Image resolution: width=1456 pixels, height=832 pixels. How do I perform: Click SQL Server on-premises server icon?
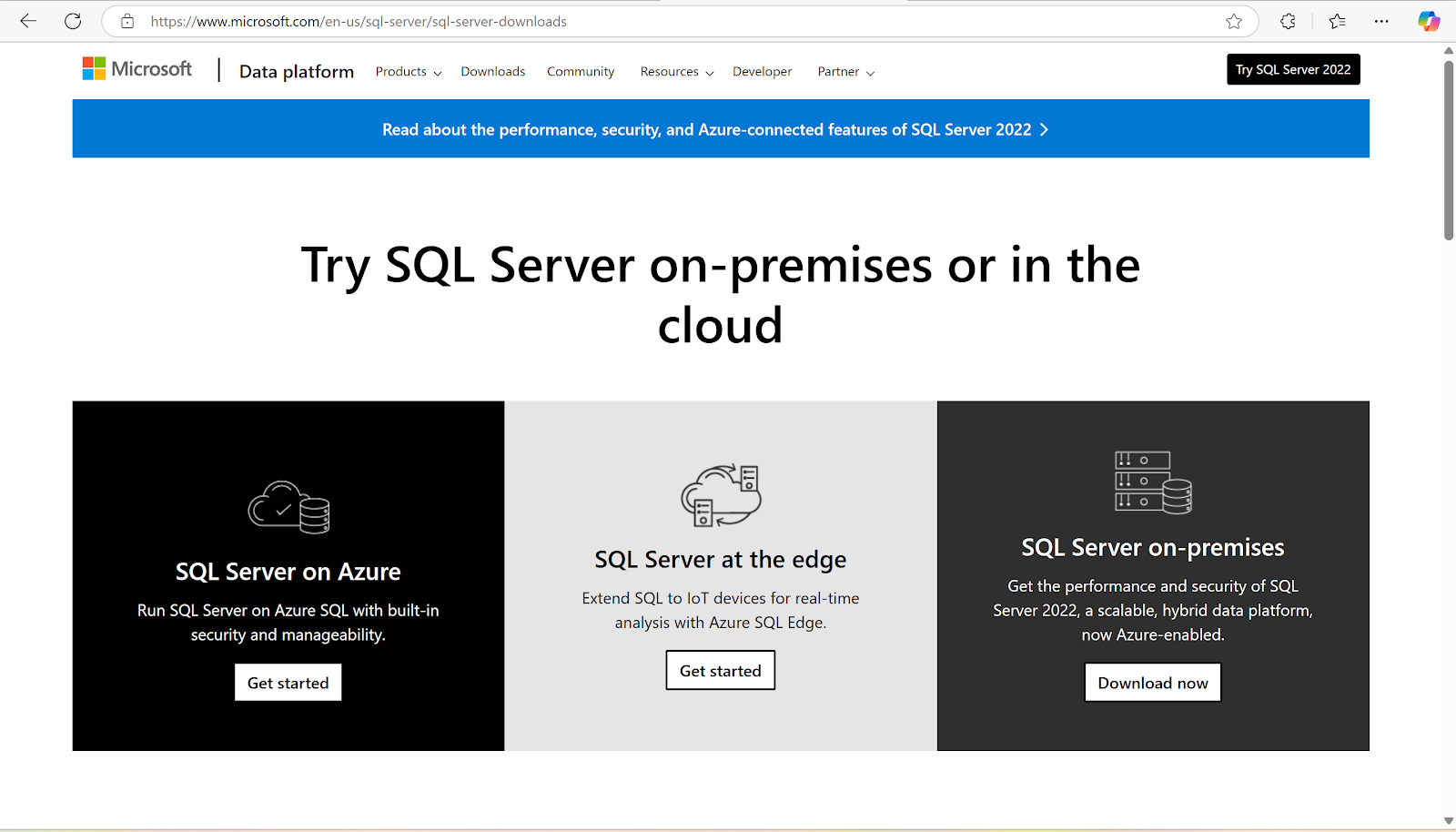tap(1153, 482)
